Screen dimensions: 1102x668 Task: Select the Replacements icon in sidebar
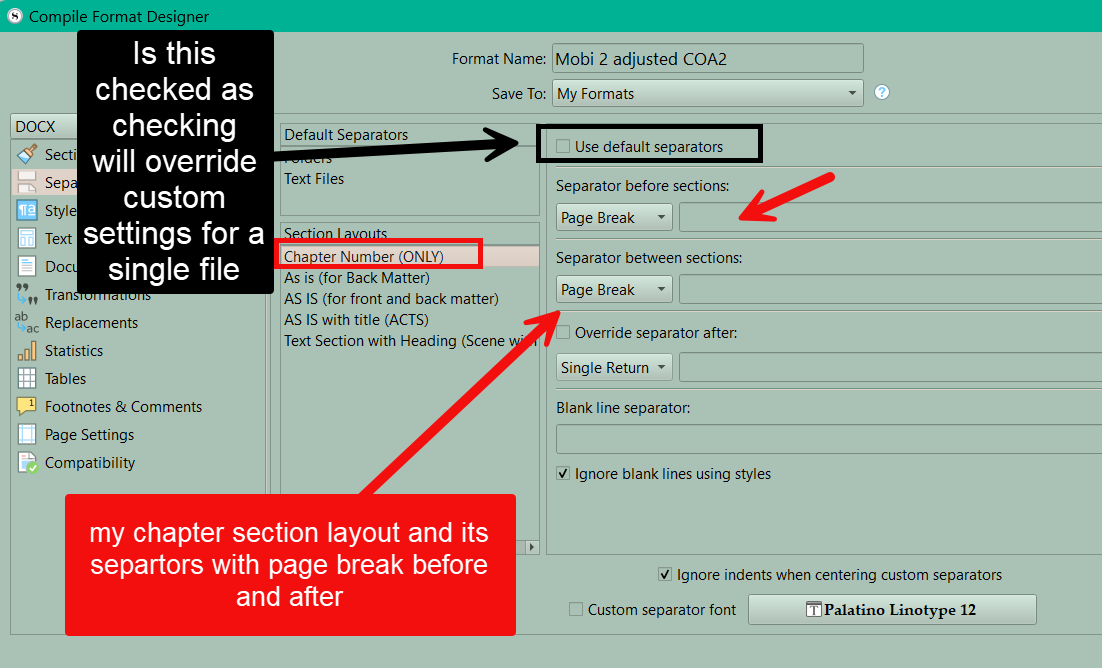pyautogui.click(x=27, y=323)
